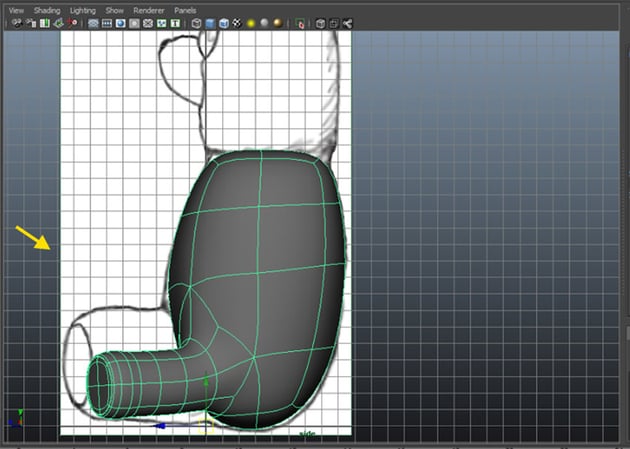This screenshot has height=449, width=630.
Task: Select the Smooth Shade All blue cube icon
Action: (210, 22)
